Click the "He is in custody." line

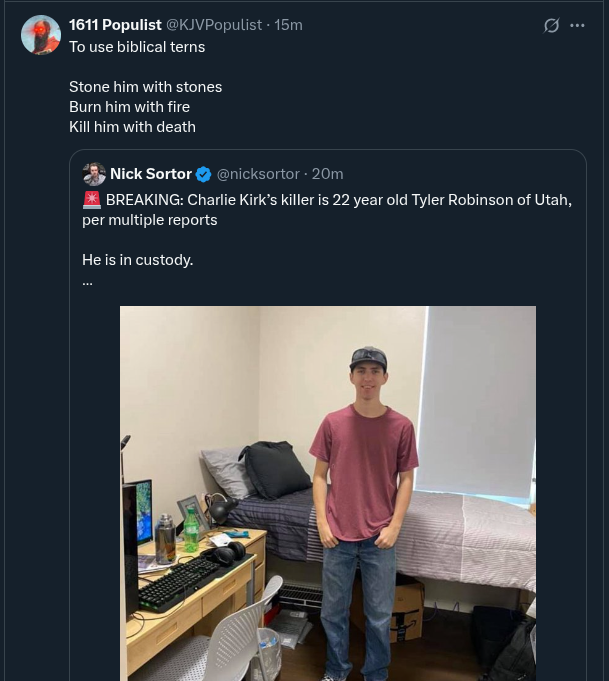[x=138, y=260]
